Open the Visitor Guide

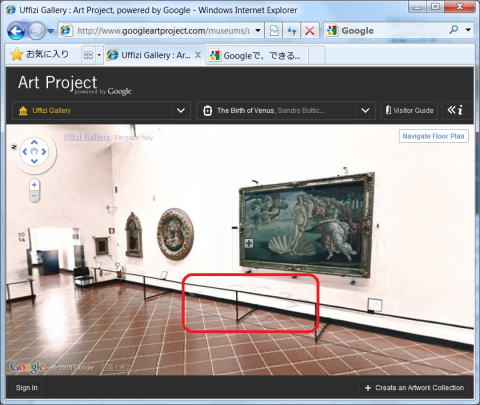409,110
